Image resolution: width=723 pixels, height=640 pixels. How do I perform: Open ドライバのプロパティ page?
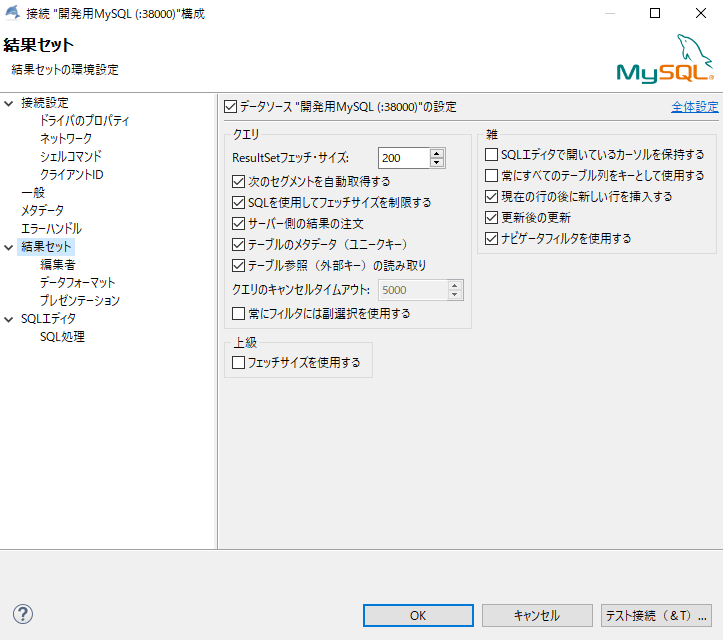pos(84,121)
